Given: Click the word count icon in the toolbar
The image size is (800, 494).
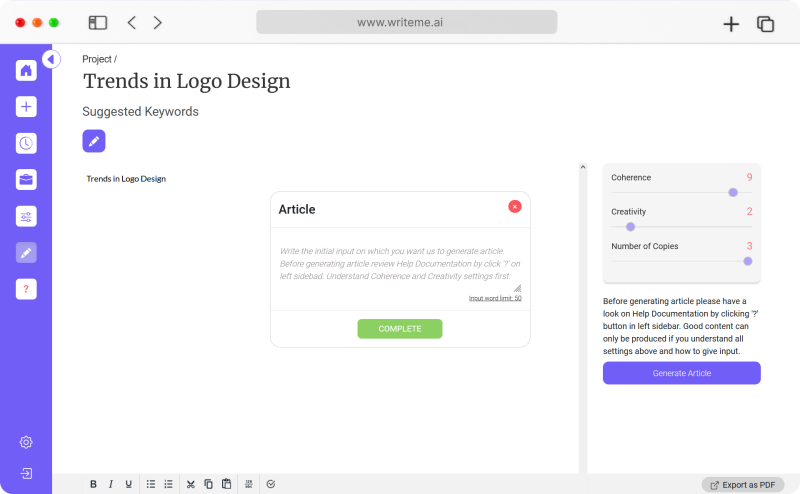Looking at the screenshot, I should (248, 484).
